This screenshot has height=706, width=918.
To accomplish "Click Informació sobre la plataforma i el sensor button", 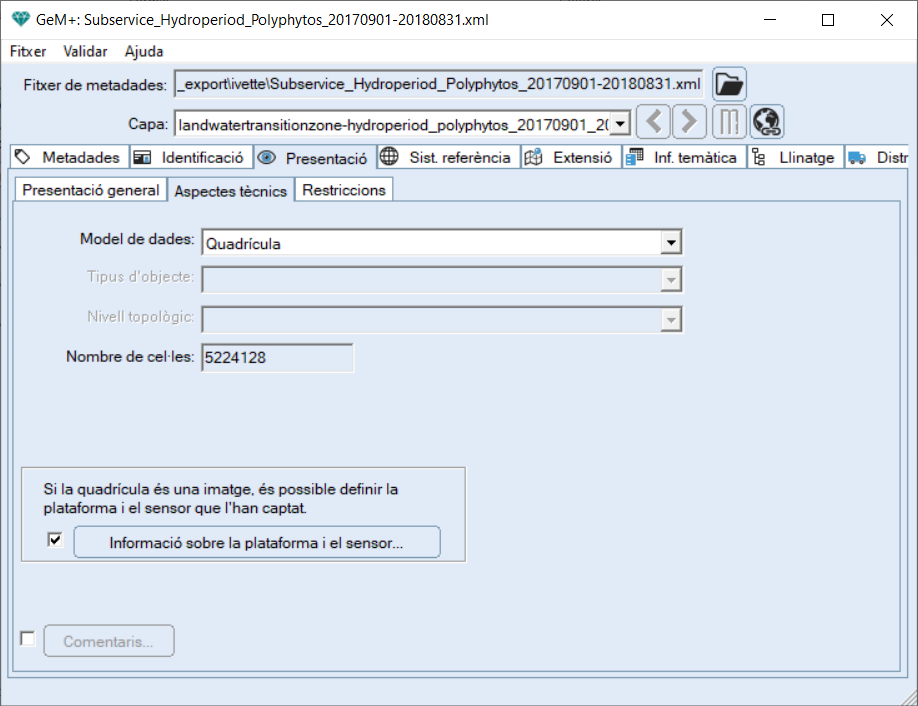I will [x=256, y=542].
